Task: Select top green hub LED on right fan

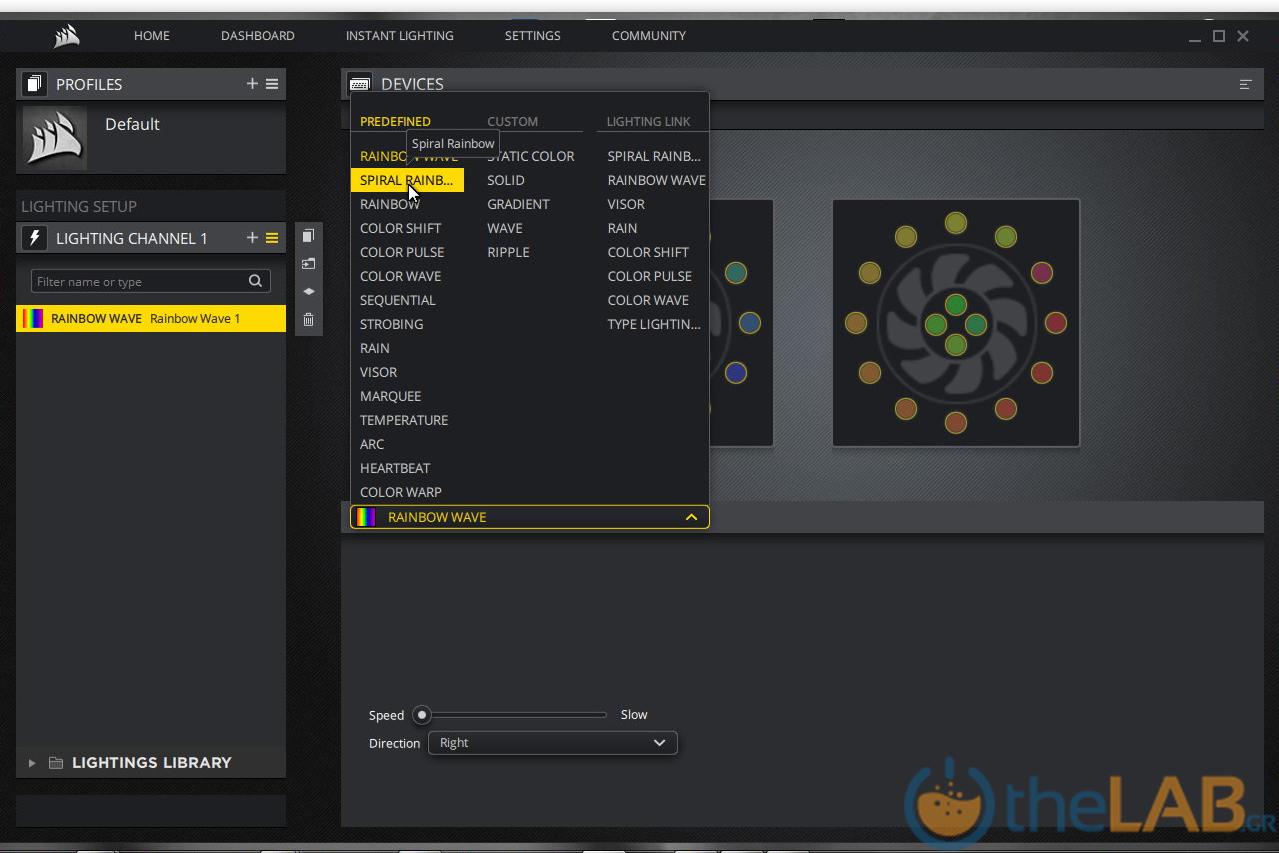Action: (956, 304)
